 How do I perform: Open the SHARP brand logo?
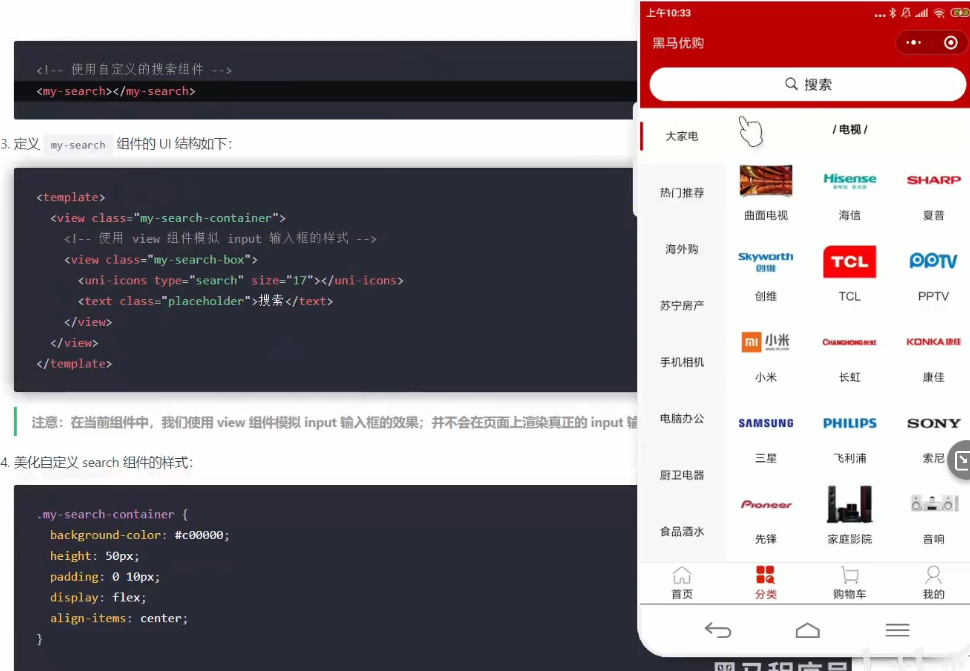tap(934, 180)
